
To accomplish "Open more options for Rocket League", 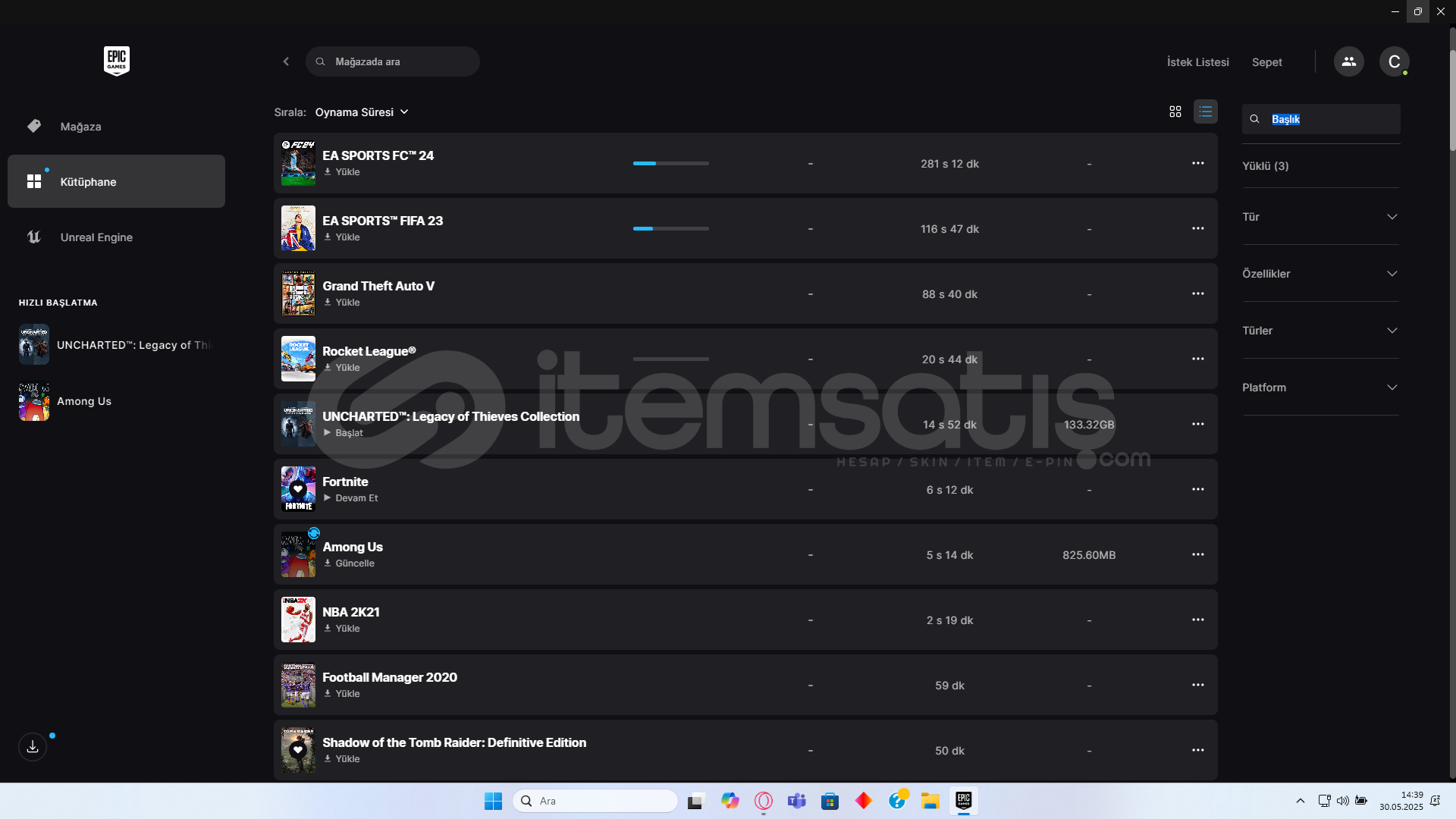I will click(x=1198, y=359).
